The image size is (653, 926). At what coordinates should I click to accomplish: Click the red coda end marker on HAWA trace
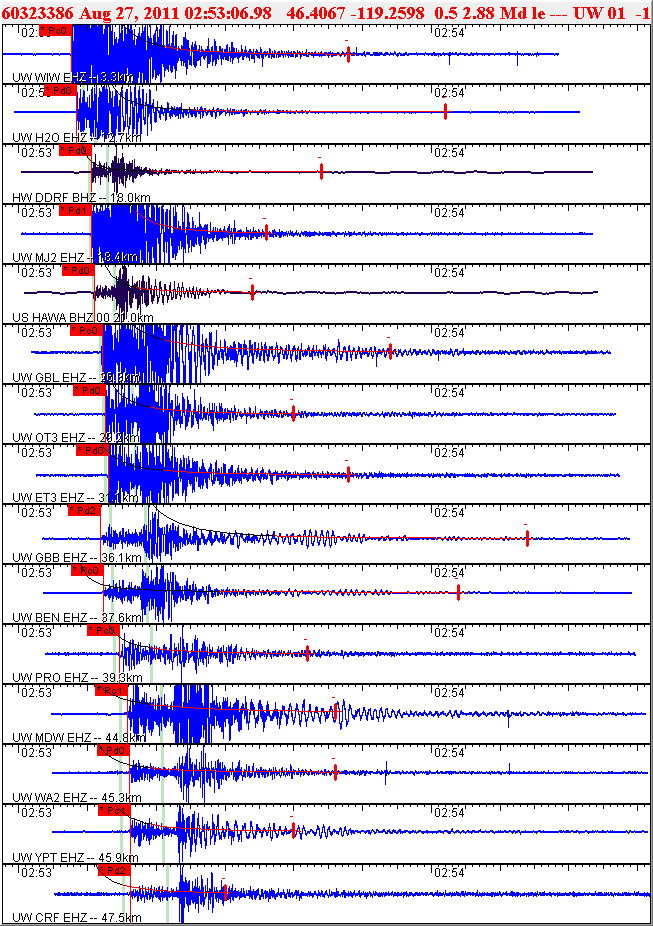[x=252, y=292]
